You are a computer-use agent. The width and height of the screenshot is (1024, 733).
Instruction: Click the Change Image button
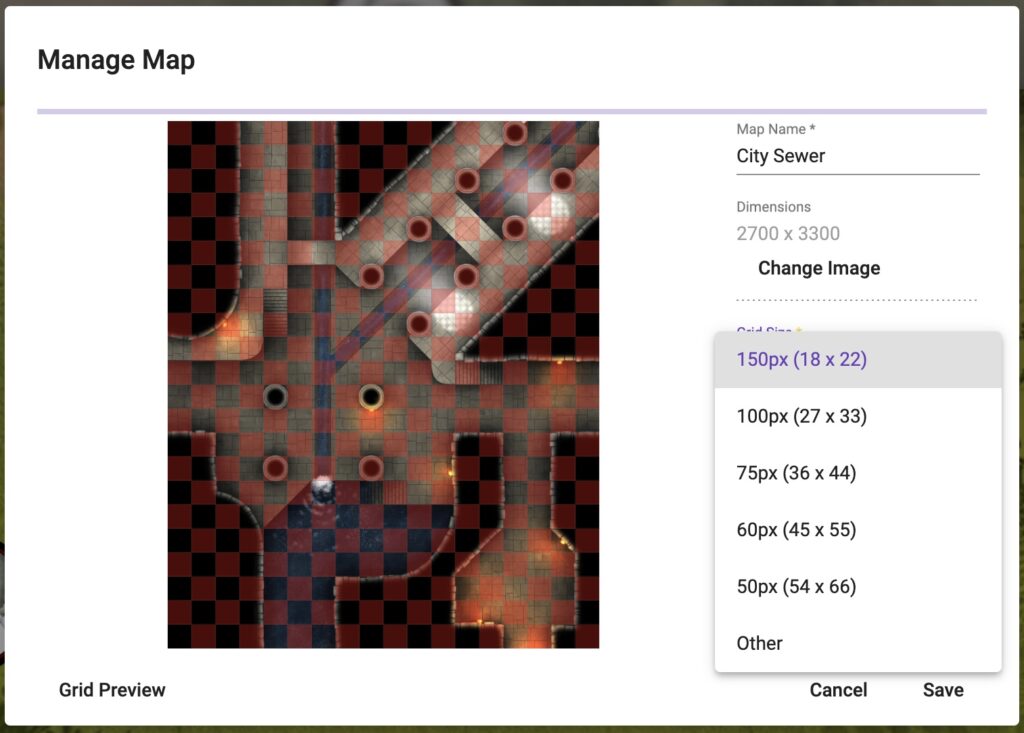819,268
